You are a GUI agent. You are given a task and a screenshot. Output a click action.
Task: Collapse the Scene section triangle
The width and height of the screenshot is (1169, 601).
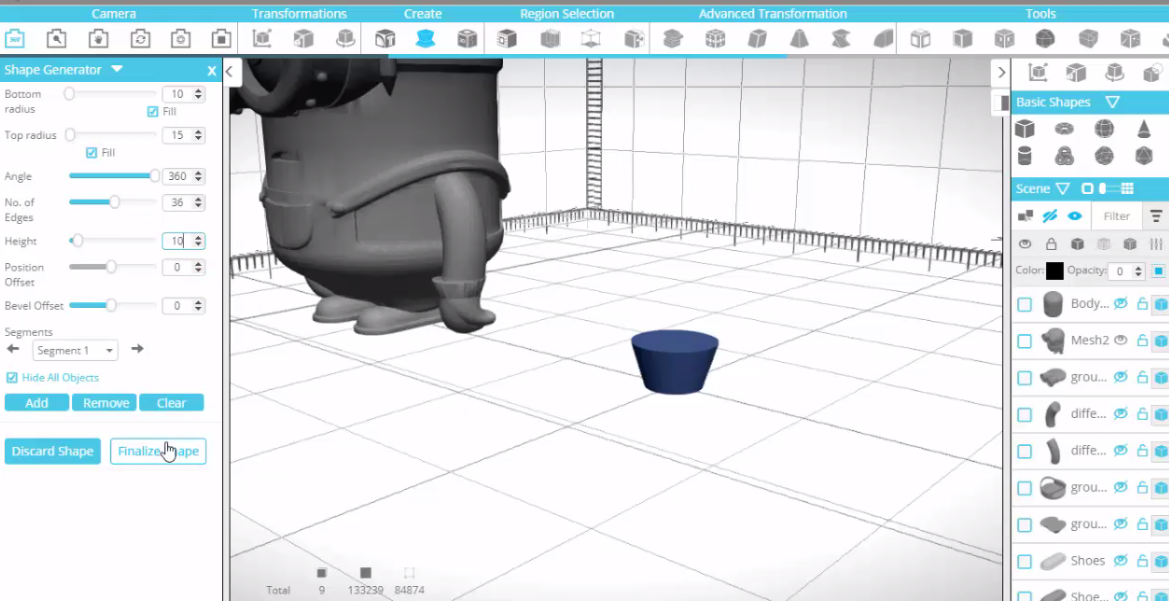pyautogui.click(x=1063, y=189)
